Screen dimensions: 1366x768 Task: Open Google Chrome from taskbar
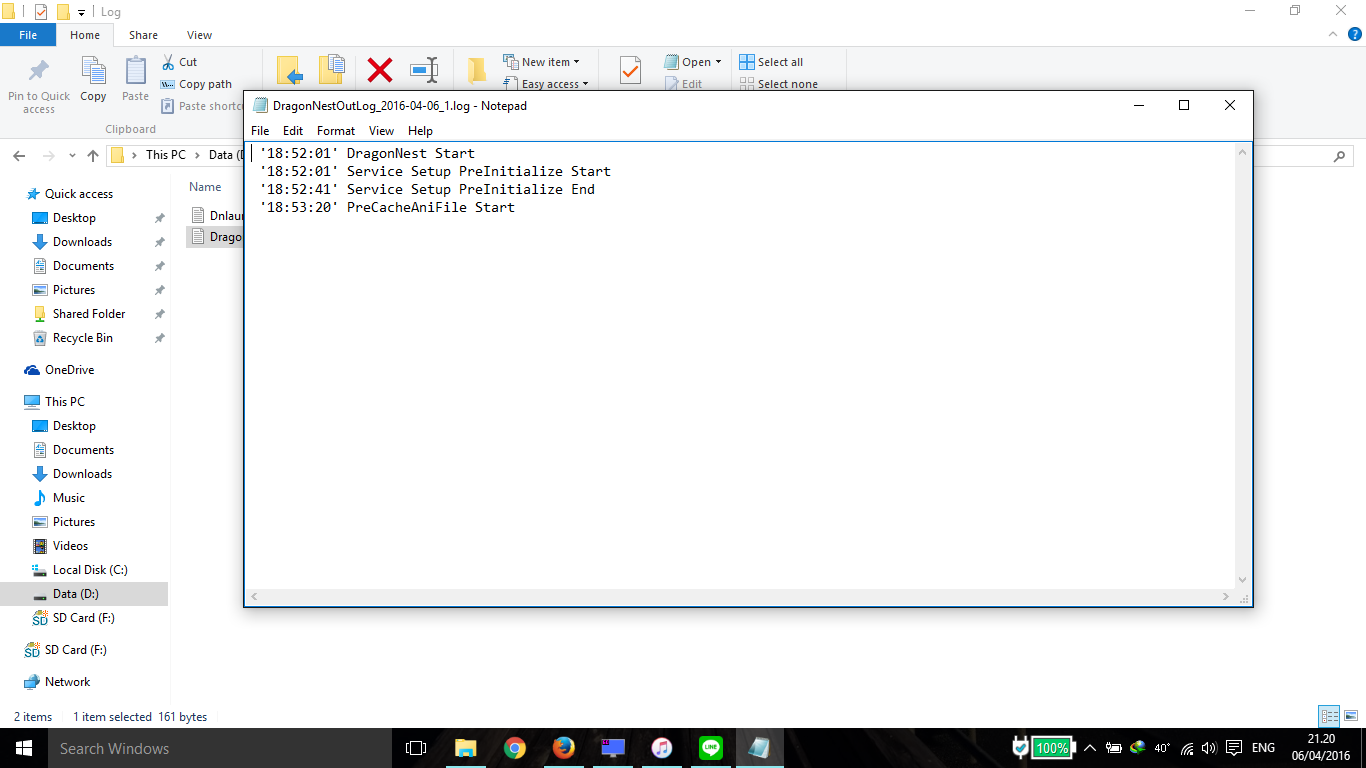click(515, 748)
